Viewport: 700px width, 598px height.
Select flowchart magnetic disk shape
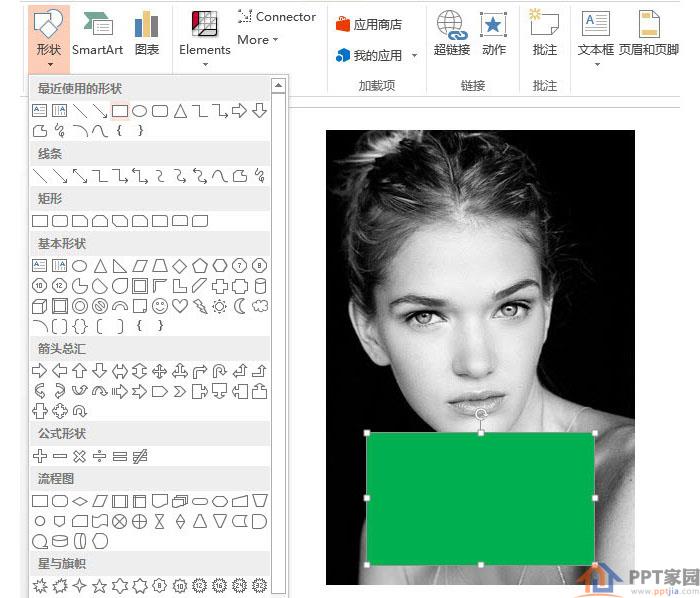[x=60, y=541]
